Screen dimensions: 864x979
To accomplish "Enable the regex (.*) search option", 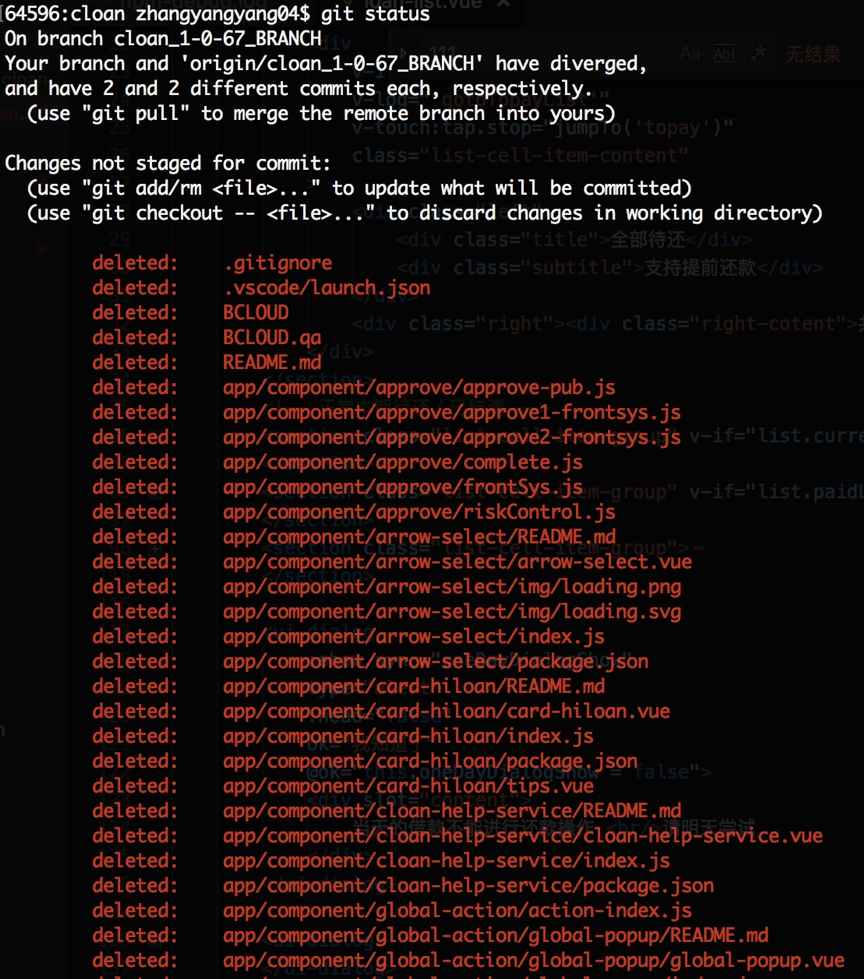I will point(758,53).
